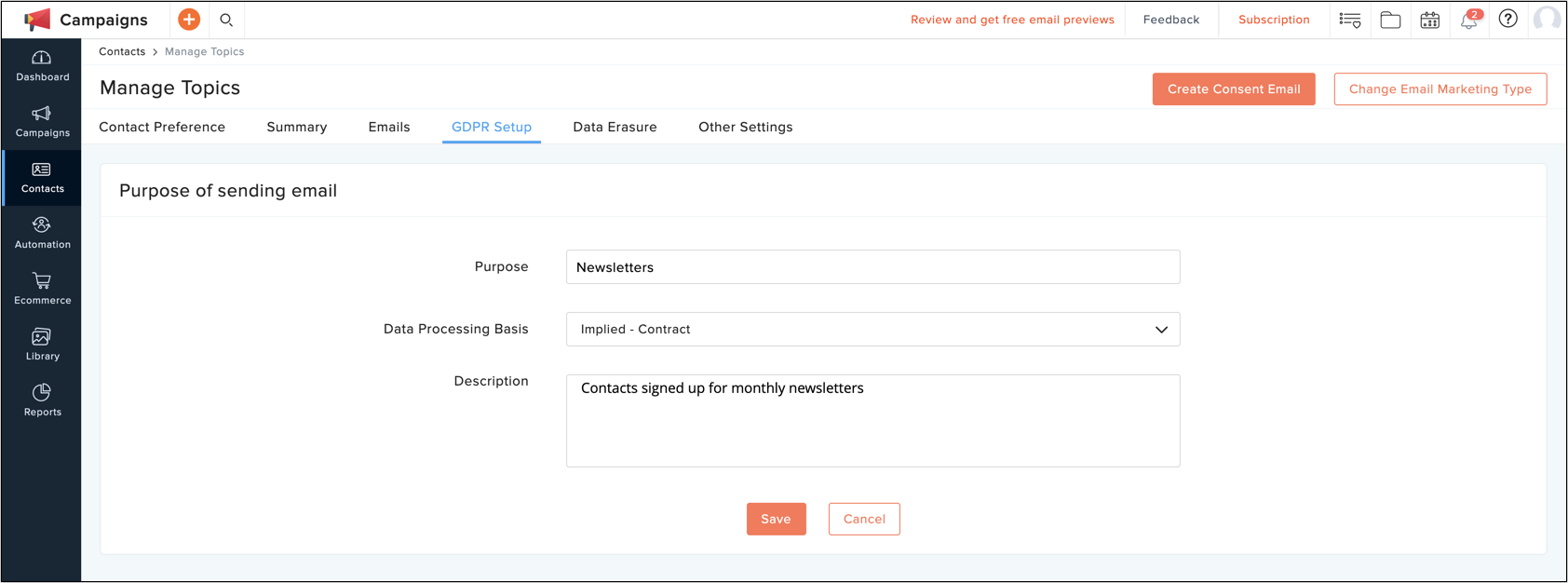The image size is (1568, 583).
Task: Select the Automation sidebar icon
Action: [x=42, y=225]
